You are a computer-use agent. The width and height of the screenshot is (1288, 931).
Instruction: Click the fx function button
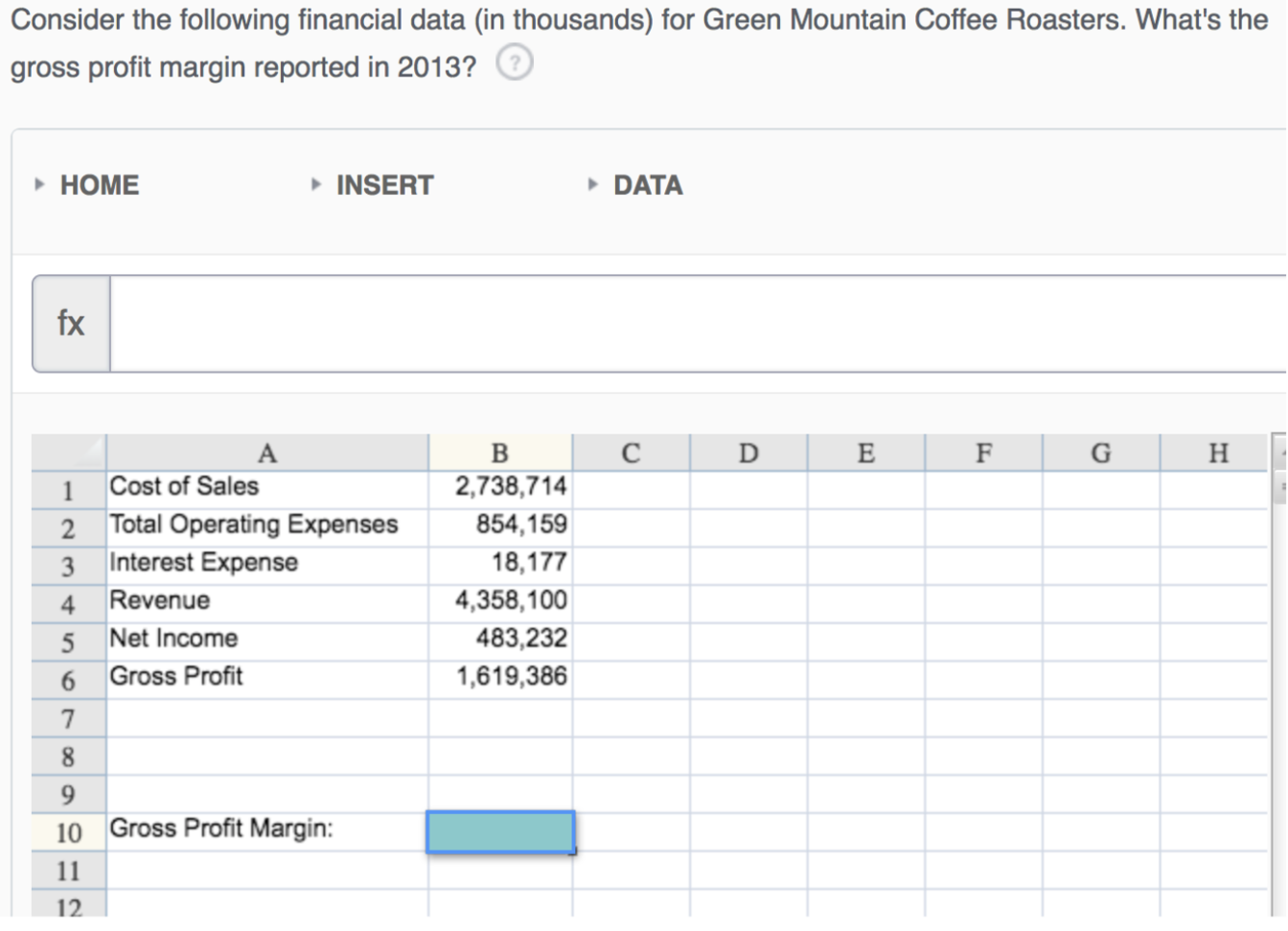pos(70,324)
